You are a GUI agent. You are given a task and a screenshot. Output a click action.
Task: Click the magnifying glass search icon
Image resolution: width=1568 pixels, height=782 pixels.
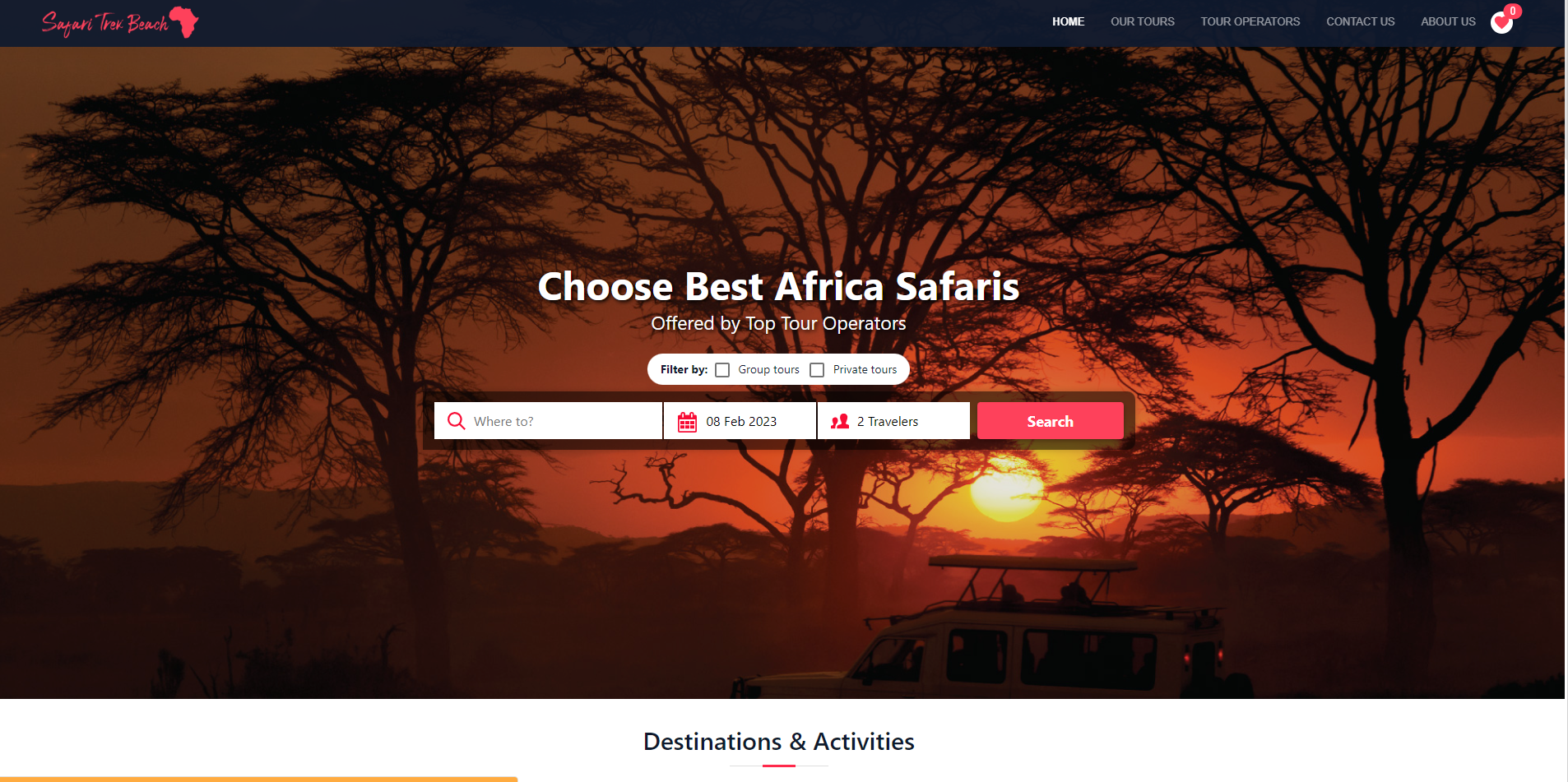pos(456,421)
